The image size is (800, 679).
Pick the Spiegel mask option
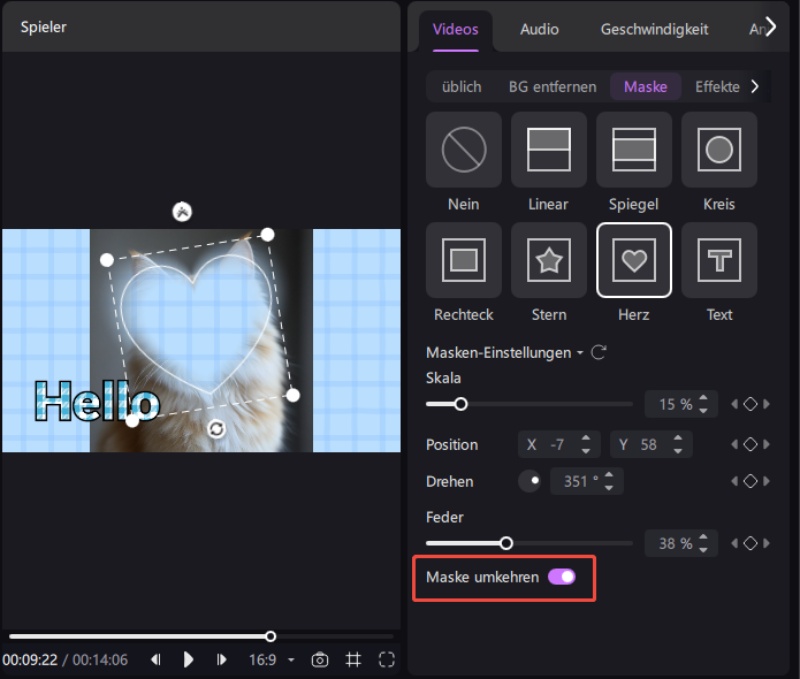[634, 150]
